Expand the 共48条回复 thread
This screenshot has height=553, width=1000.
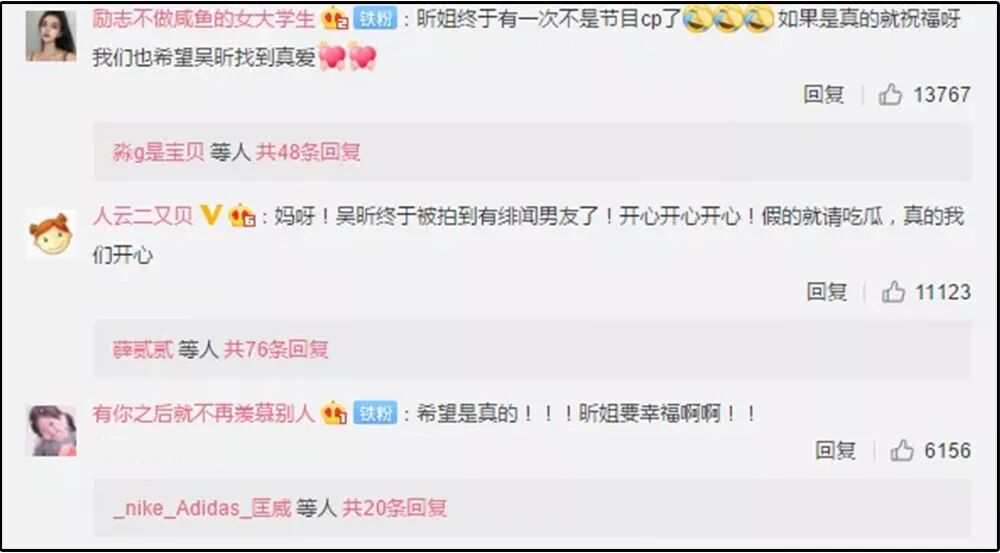pyautogui.click(x=308, y=152)
